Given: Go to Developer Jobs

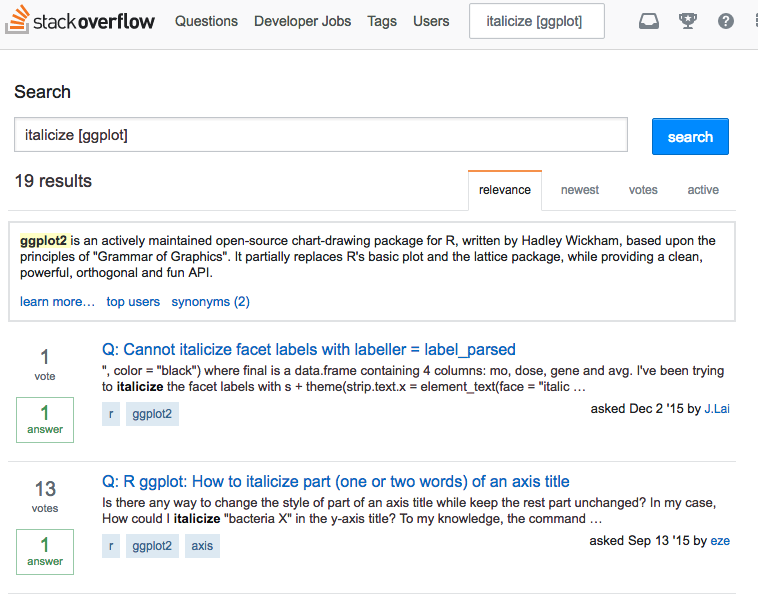Looking at the screenshot, I should pos(302,21).
